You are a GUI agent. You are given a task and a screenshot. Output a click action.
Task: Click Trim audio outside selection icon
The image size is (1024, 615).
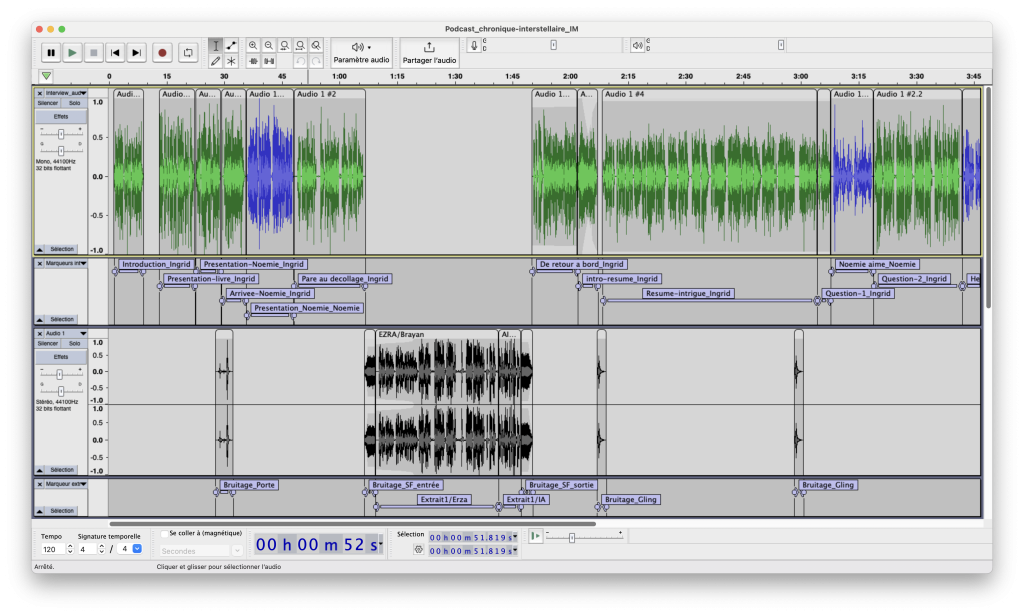point(253,61)
